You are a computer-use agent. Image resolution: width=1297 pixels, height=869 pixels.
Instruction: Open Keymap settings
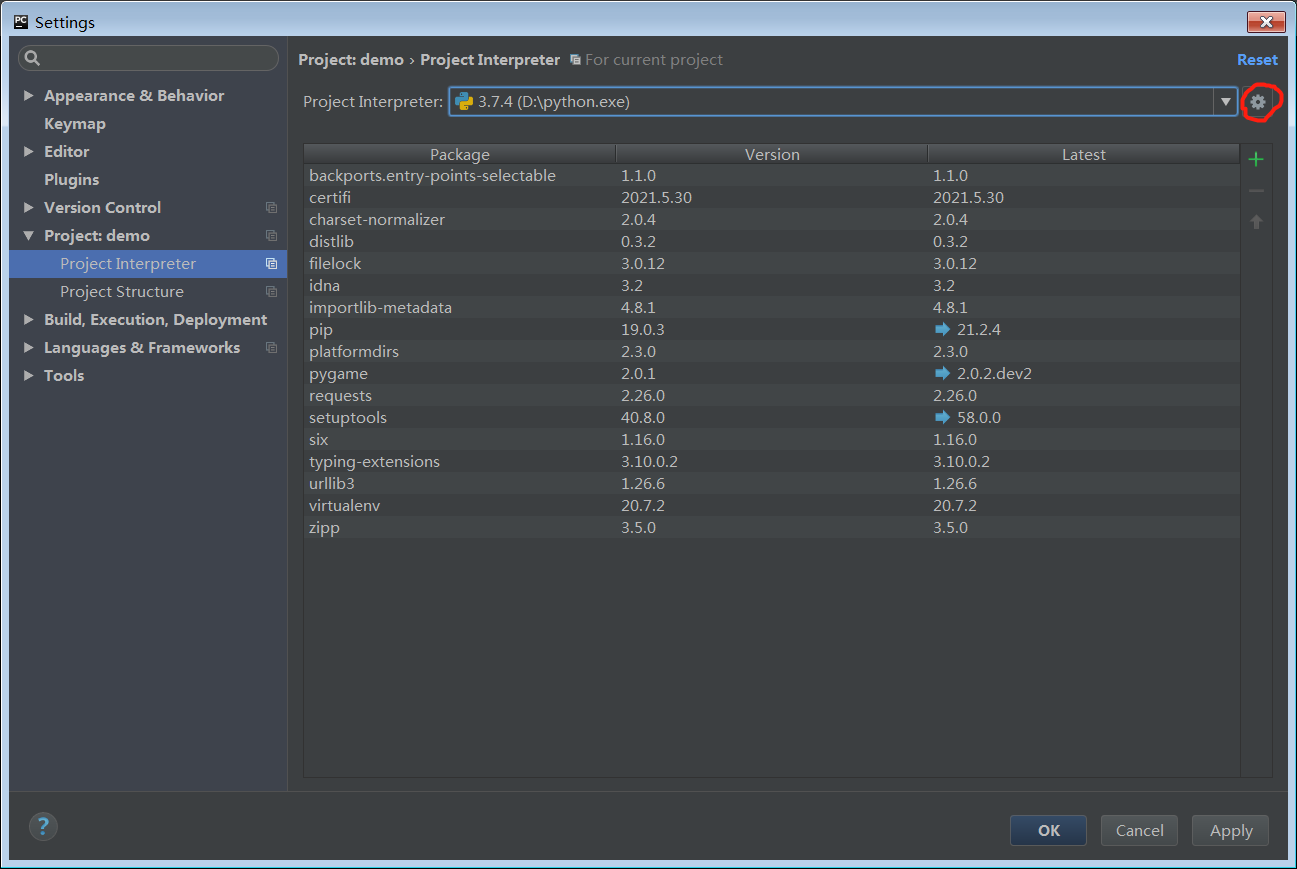(x=75, y=124)
